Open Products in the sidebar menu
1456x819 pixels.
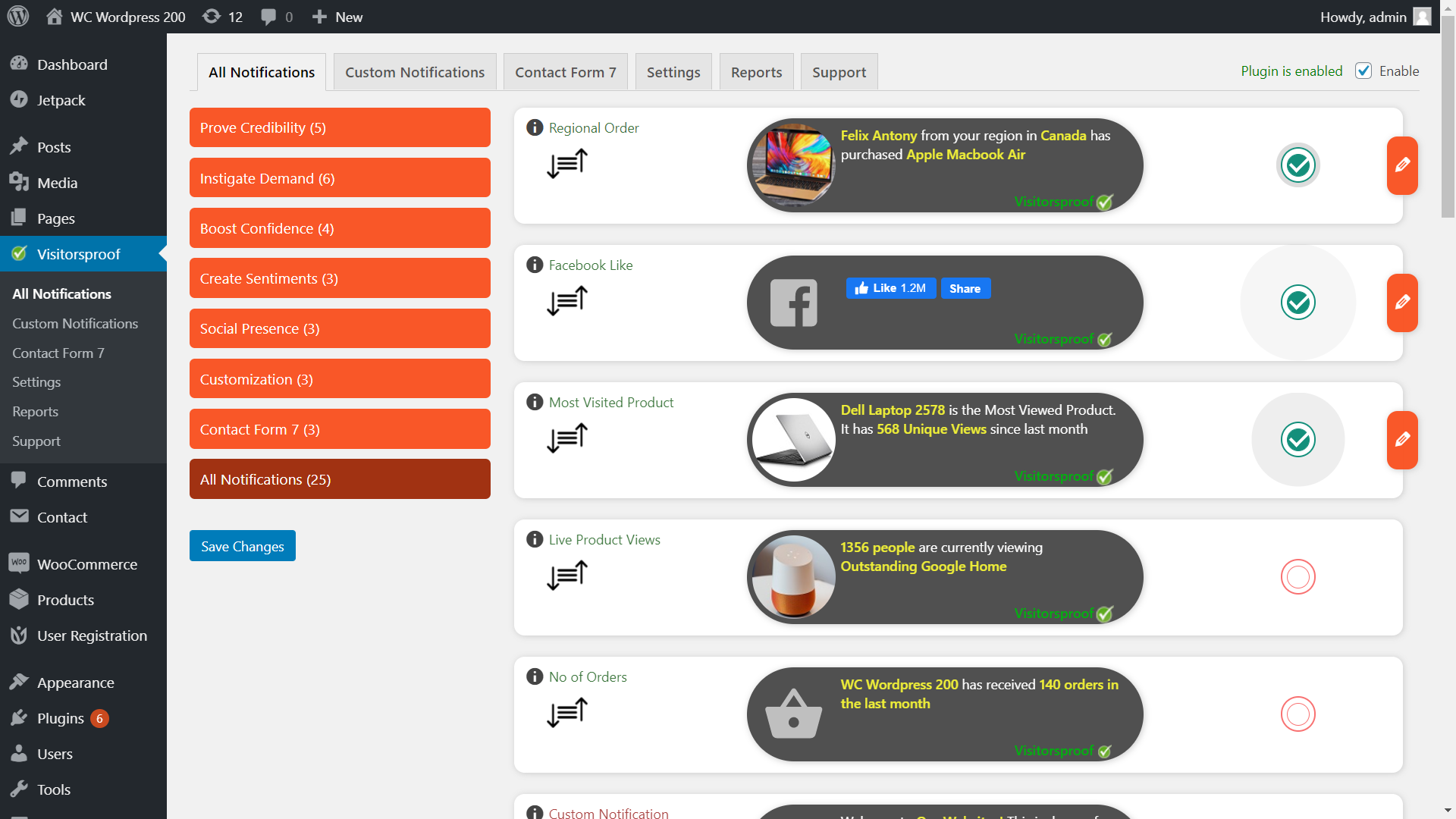[x=83, y=600]
